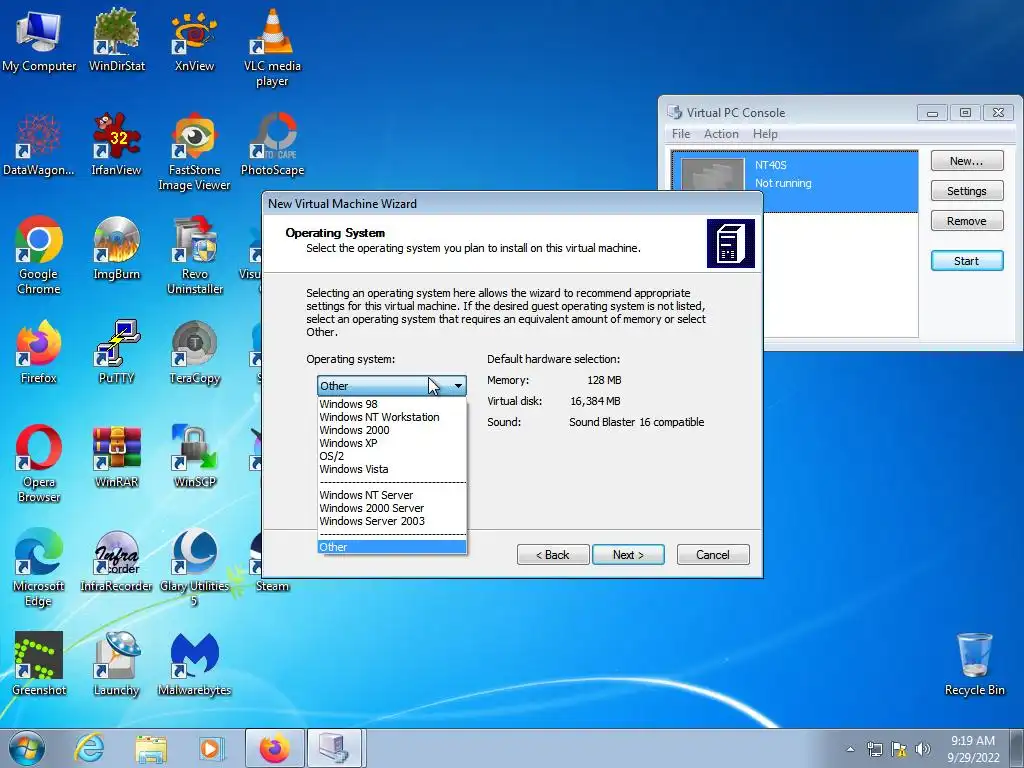Viewport: 1024px width, 768px height.
Task: Open Steam desktop shortcut
Action: pyautogui.click(x=272, y=586)
